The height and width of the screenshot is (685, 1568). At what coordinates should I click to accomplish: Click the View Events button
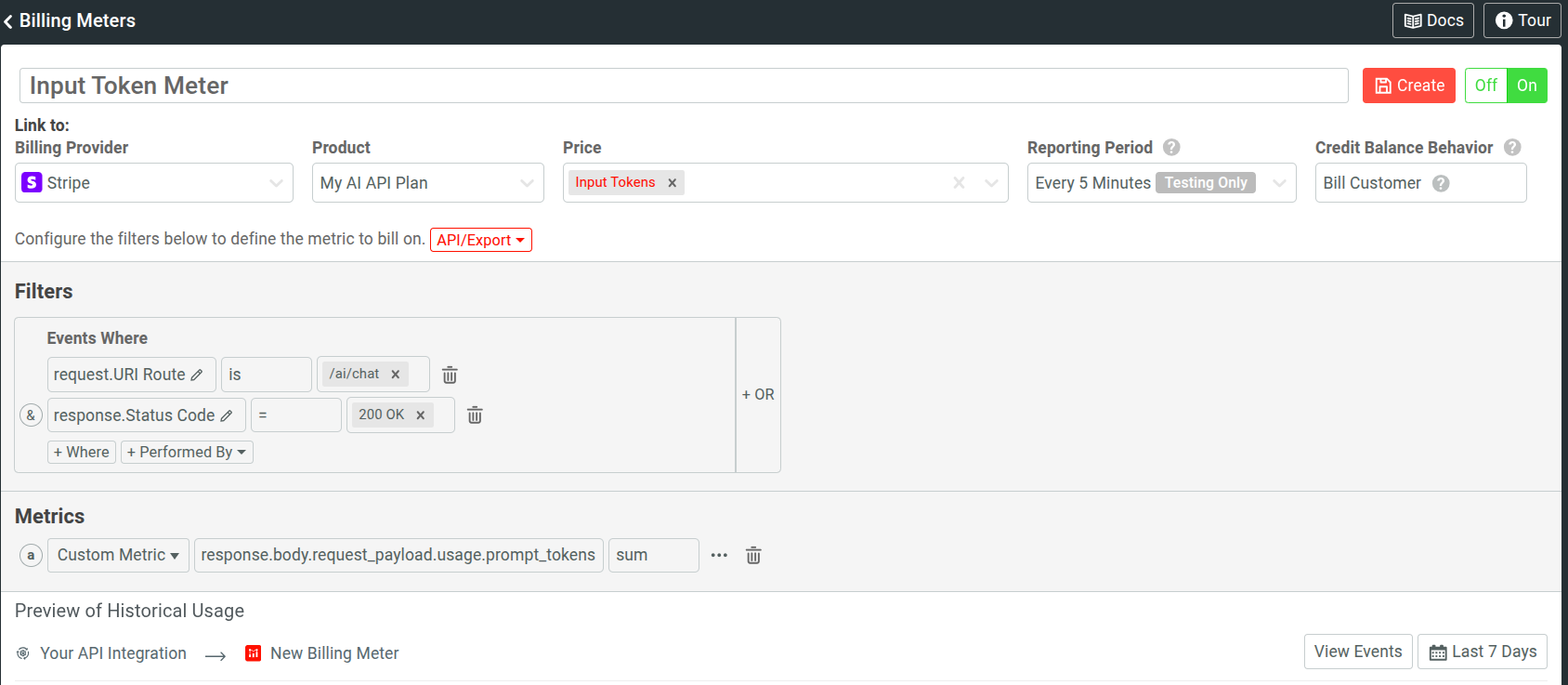coord(1358,652)
